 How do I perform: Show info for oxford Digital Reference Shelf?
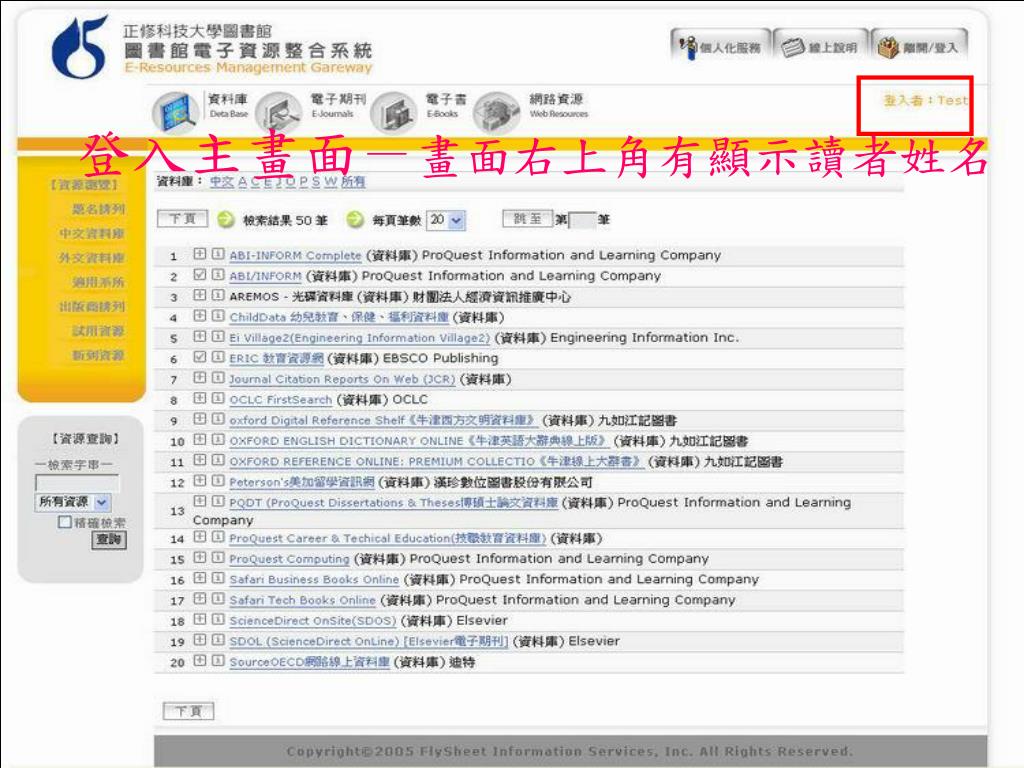(x=218, y=419)
